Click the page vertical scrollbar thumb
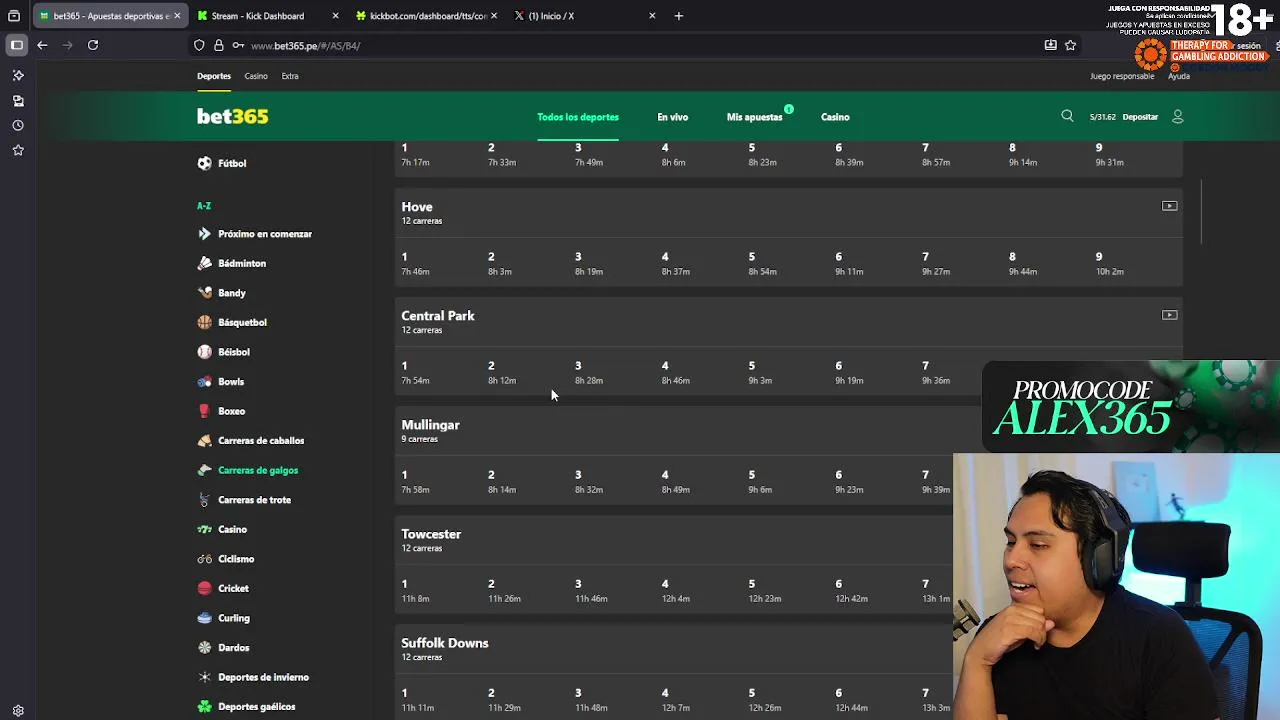 pyautogui.click(x=1202, y=211)
